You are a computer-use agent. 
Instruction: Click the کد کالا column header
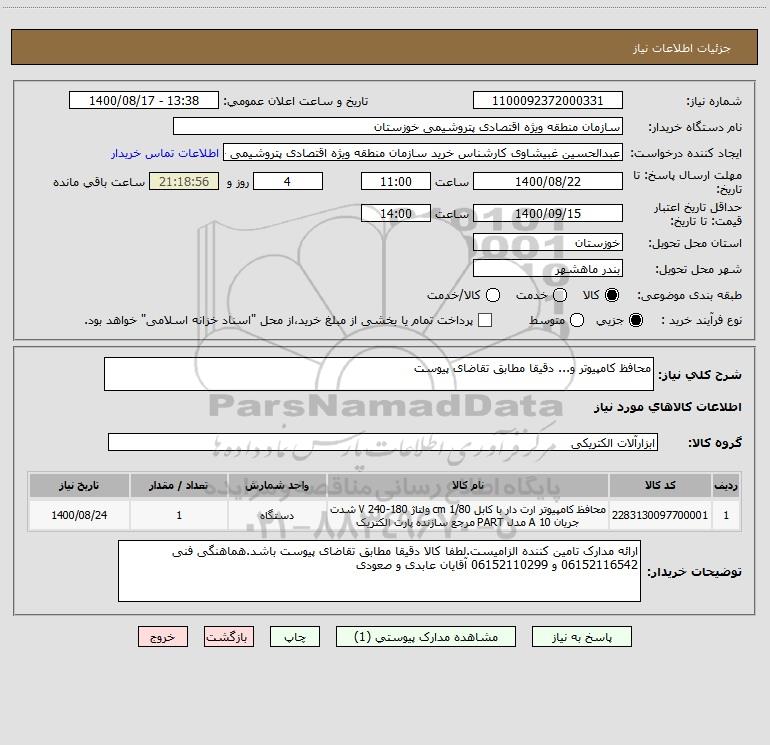tap(660, 485)
